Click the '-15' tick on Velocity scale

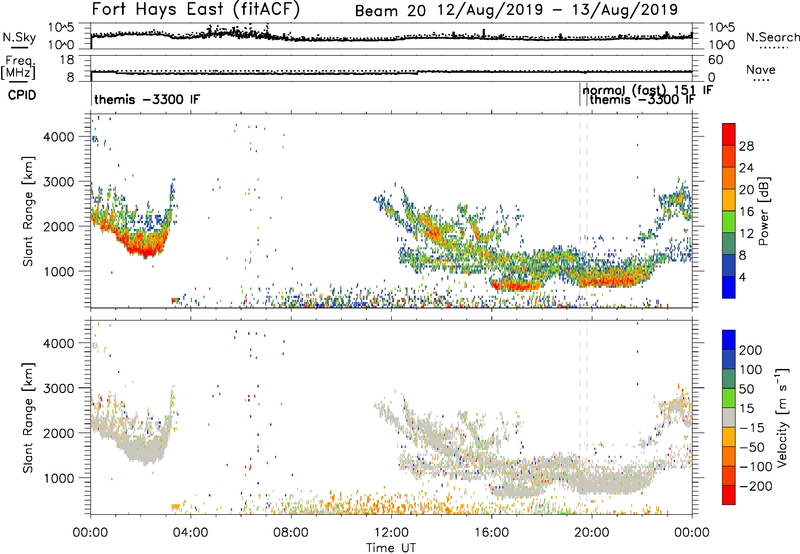tap(752, 427)
